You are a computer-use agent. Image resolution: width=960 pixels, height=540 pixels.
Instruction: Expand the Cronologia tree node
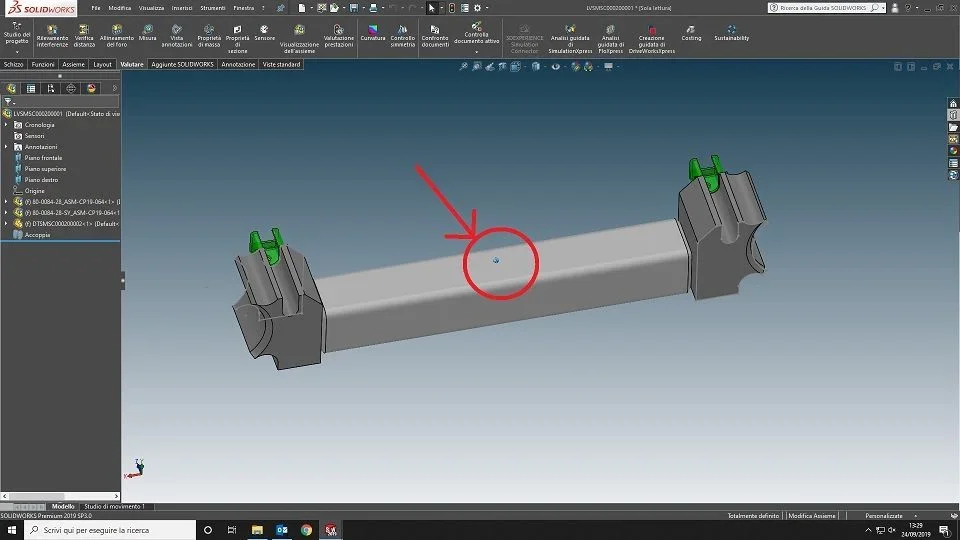pos(6,125)
